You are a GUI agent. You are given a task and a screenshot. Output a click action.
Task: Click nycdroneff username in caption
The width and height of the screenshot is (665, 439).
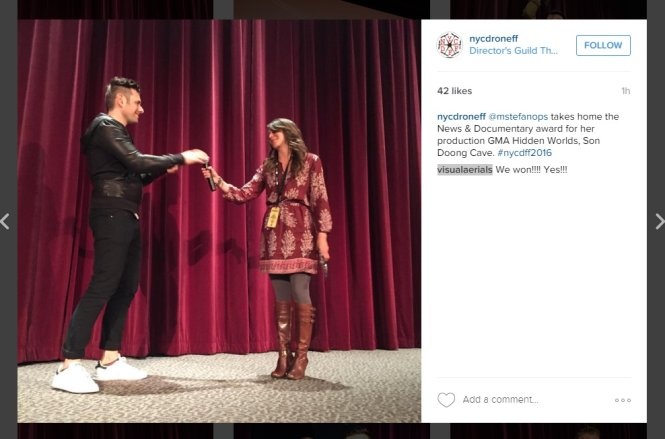coord(461,117)
